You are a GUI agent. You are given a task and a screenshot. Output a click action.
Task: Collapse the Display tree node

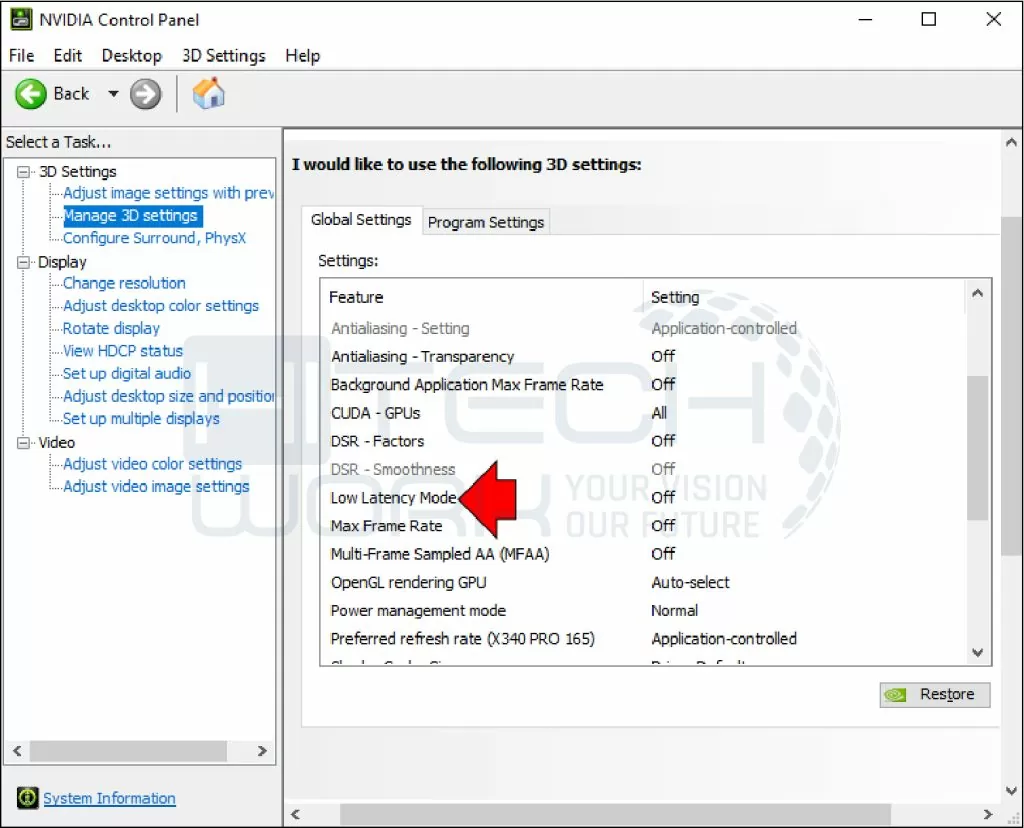pyautogui.click(x=24, y=262)
